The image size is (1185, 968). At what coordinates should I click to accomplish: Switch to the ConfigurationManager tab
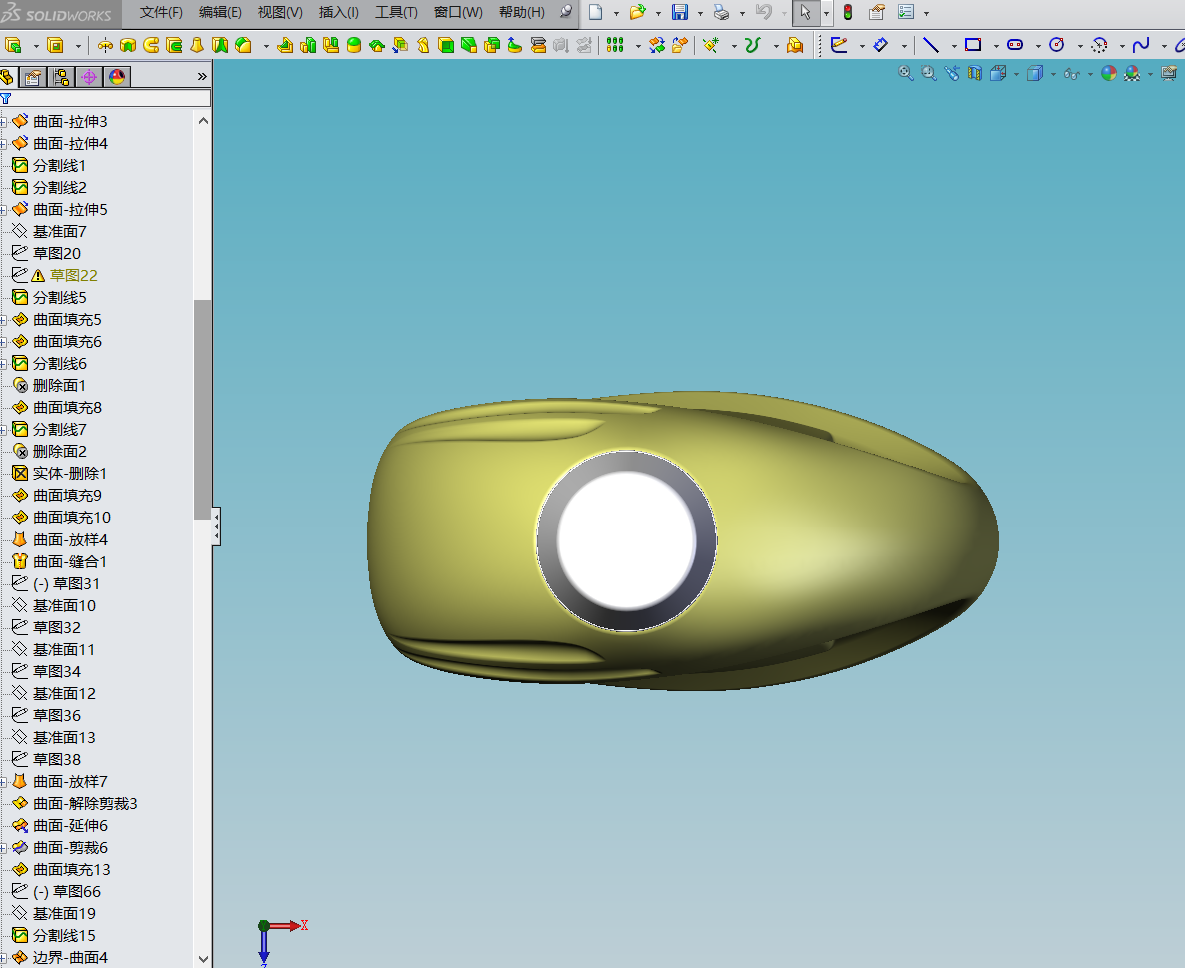coord(60,77)
